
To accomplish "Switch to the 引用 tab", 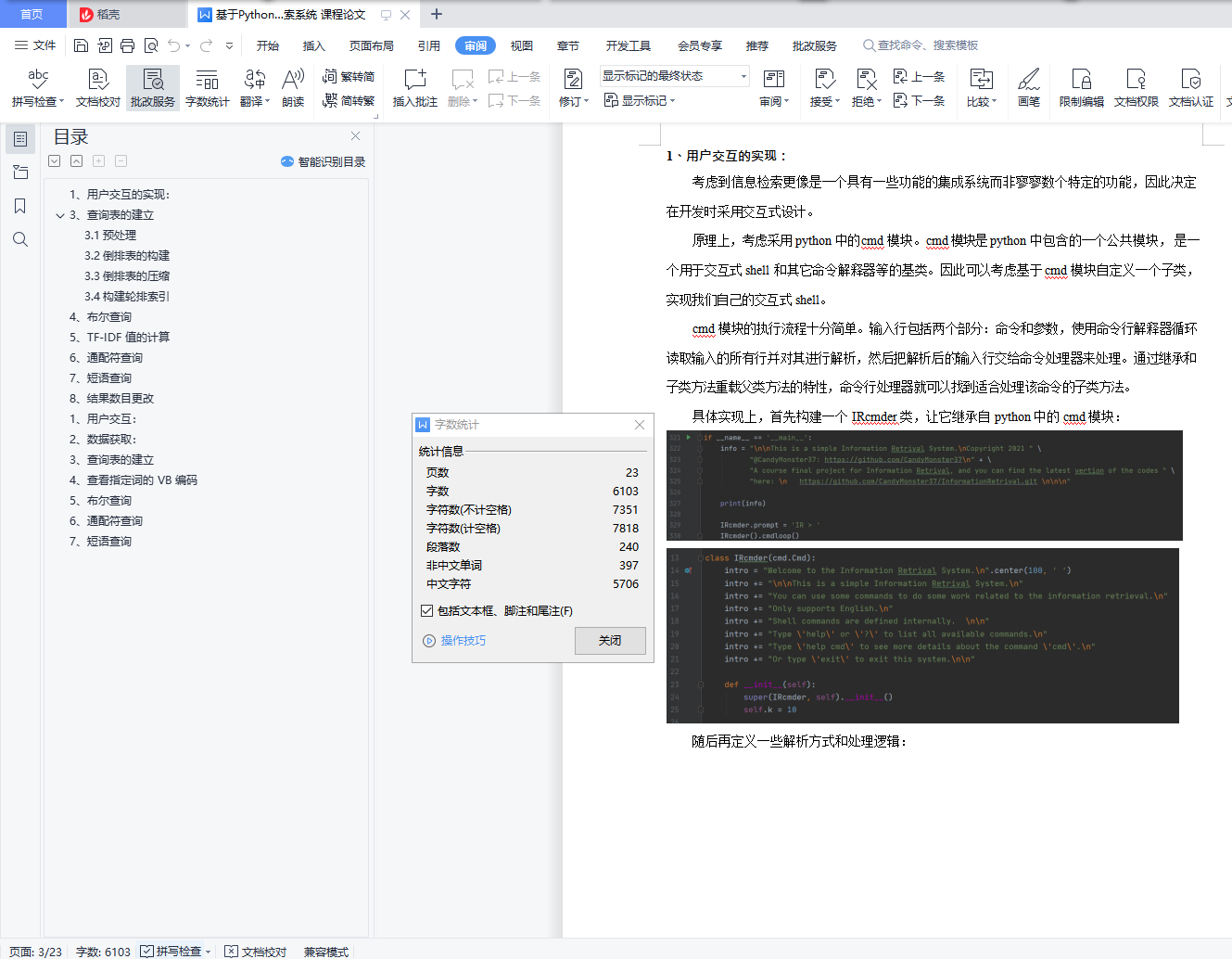I will click(429, 45).
